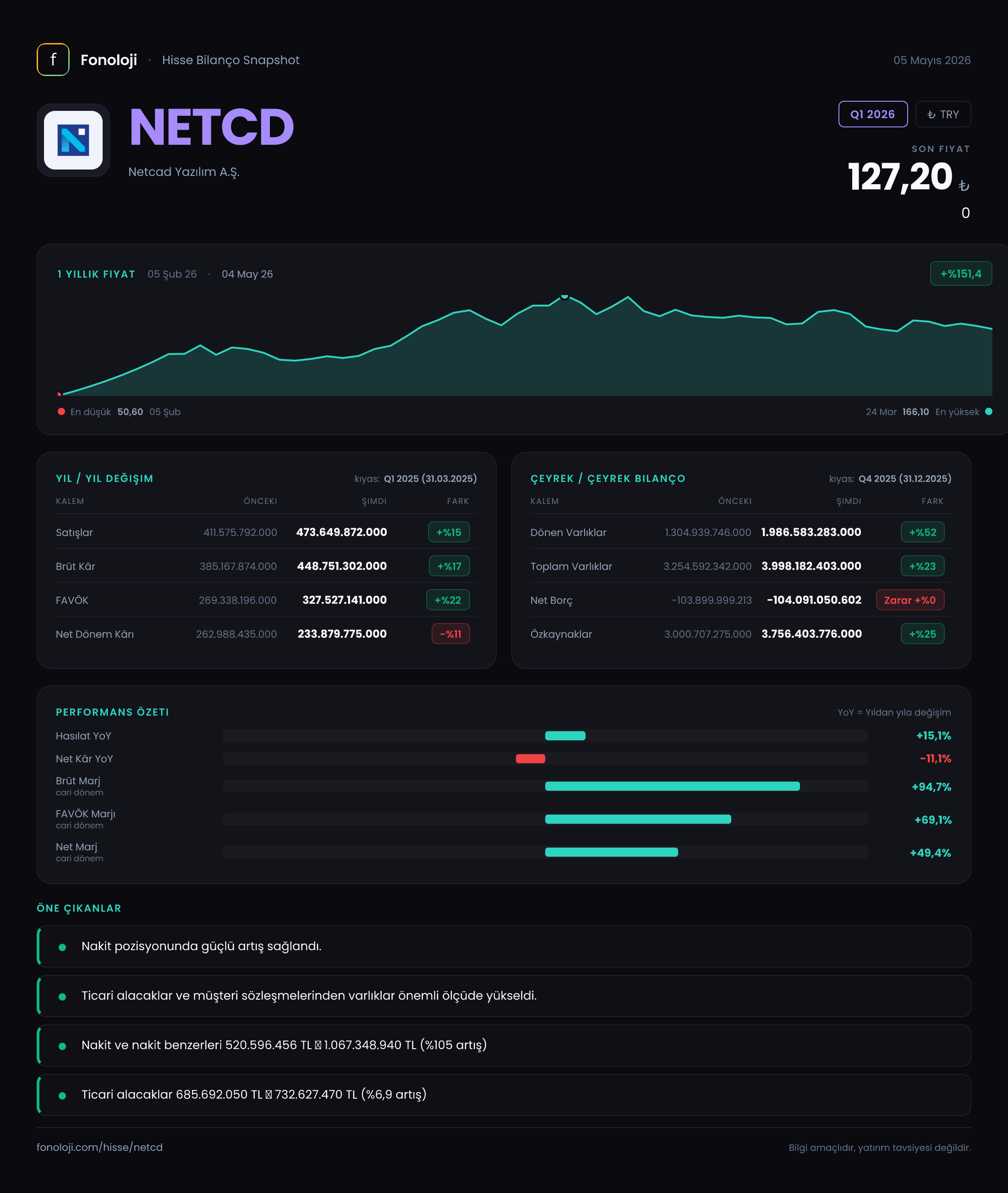Click the peak marker on price chart
The width and height of the screenshot is (1008, 1193).
564,296
